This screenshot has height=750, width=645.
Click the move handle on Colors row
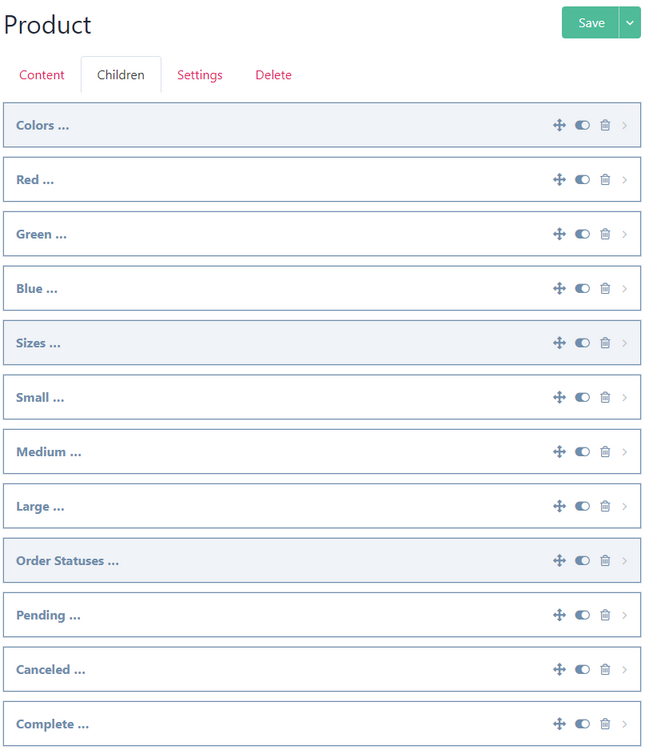click(x=559, y=125)
